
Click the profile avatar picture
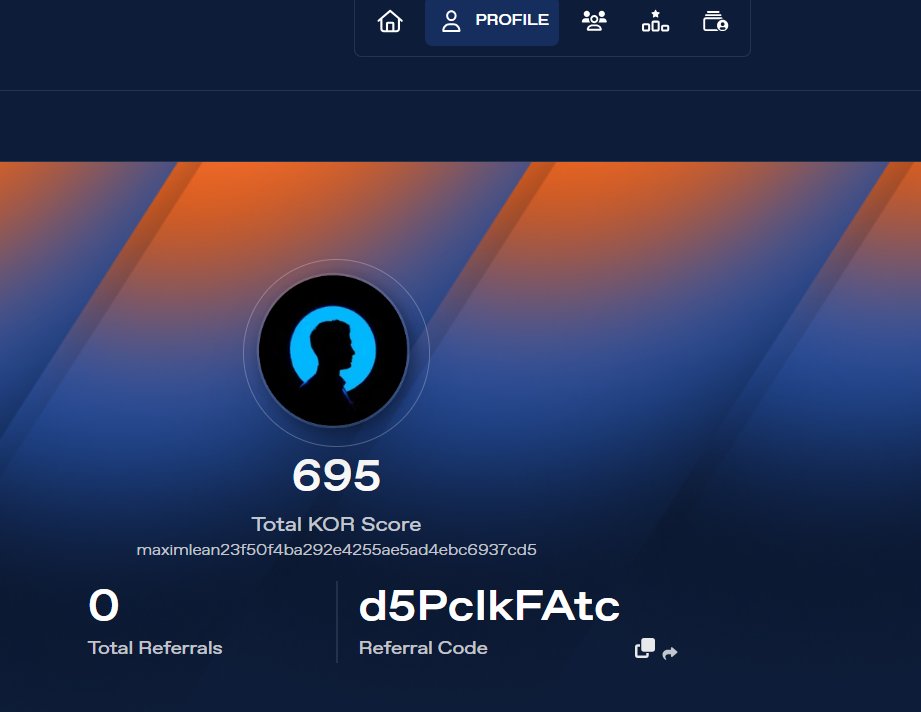point(334,350)
